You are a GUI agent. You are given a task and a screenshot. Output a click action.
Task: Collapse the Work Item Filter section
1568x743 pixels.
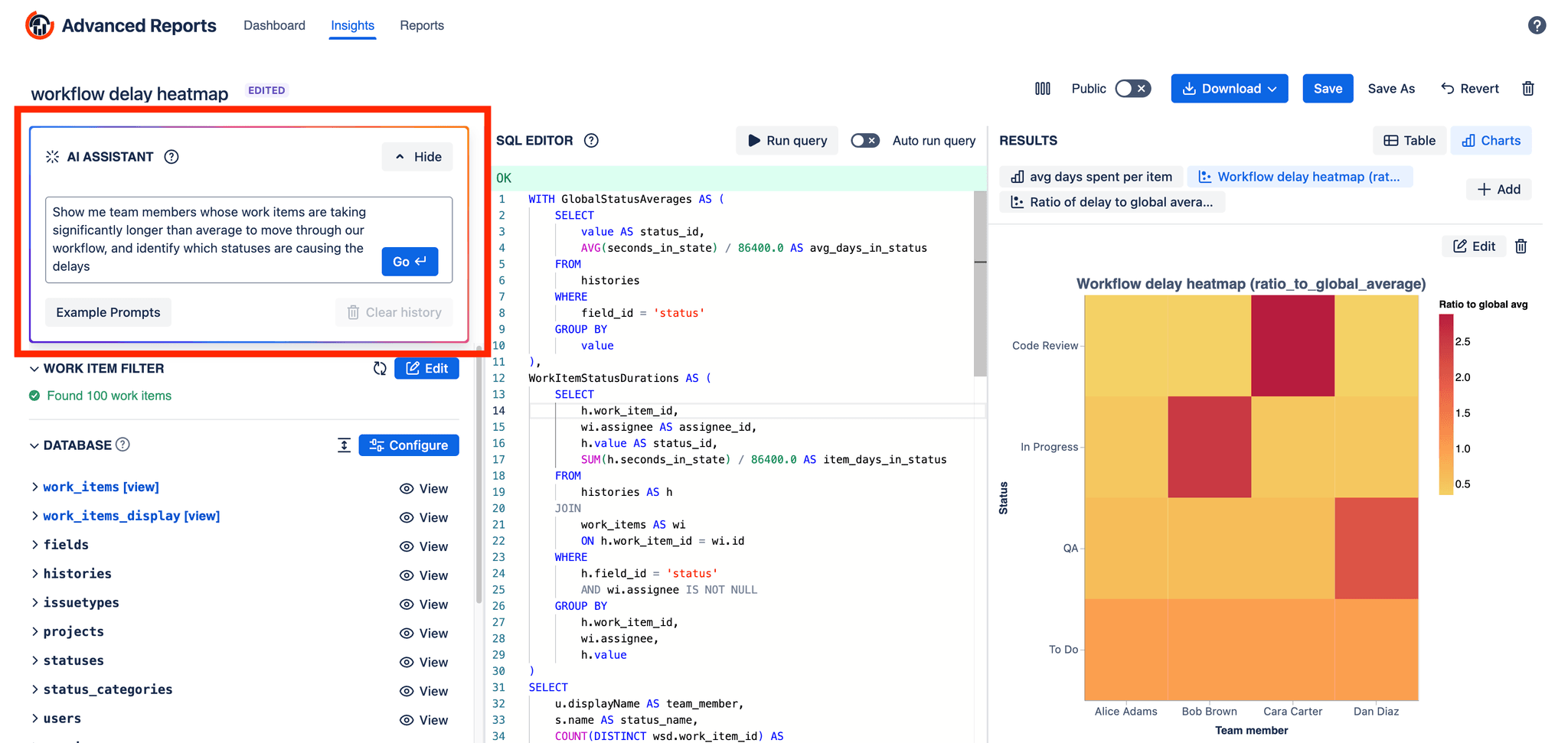pos(34,369)
